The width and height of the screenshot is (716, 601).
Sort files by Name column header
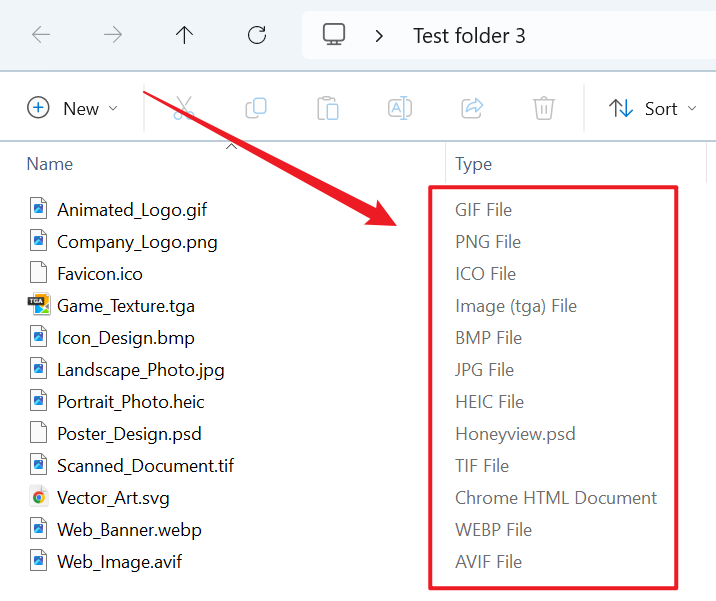[50, 164]
